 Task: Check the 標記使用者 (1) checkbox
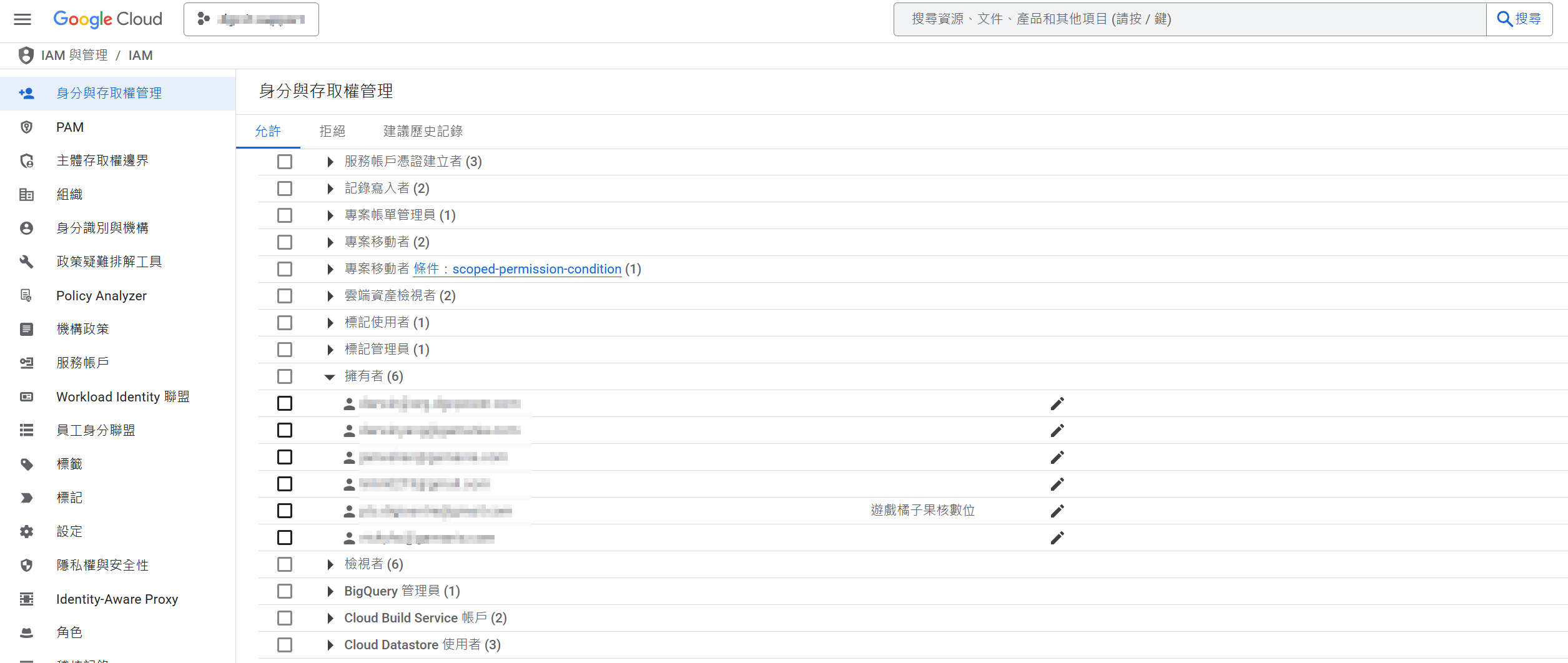[x=285, y=323]
